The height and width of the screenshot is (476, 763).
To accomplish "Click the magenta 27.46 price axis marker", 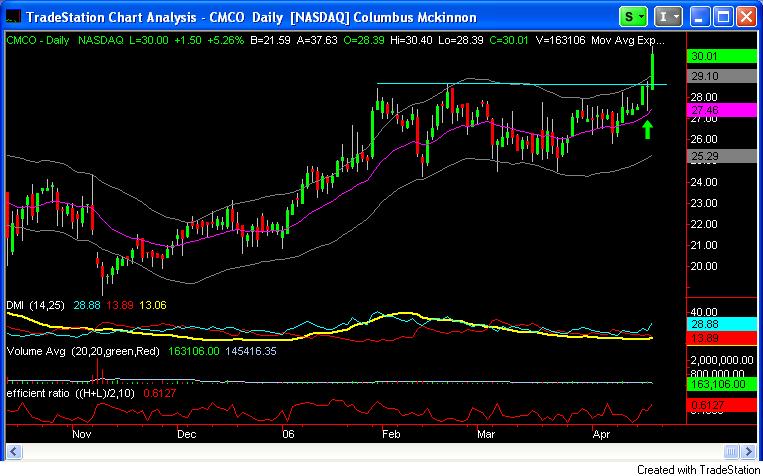I will pyautogui.click(x=724, y=110).
